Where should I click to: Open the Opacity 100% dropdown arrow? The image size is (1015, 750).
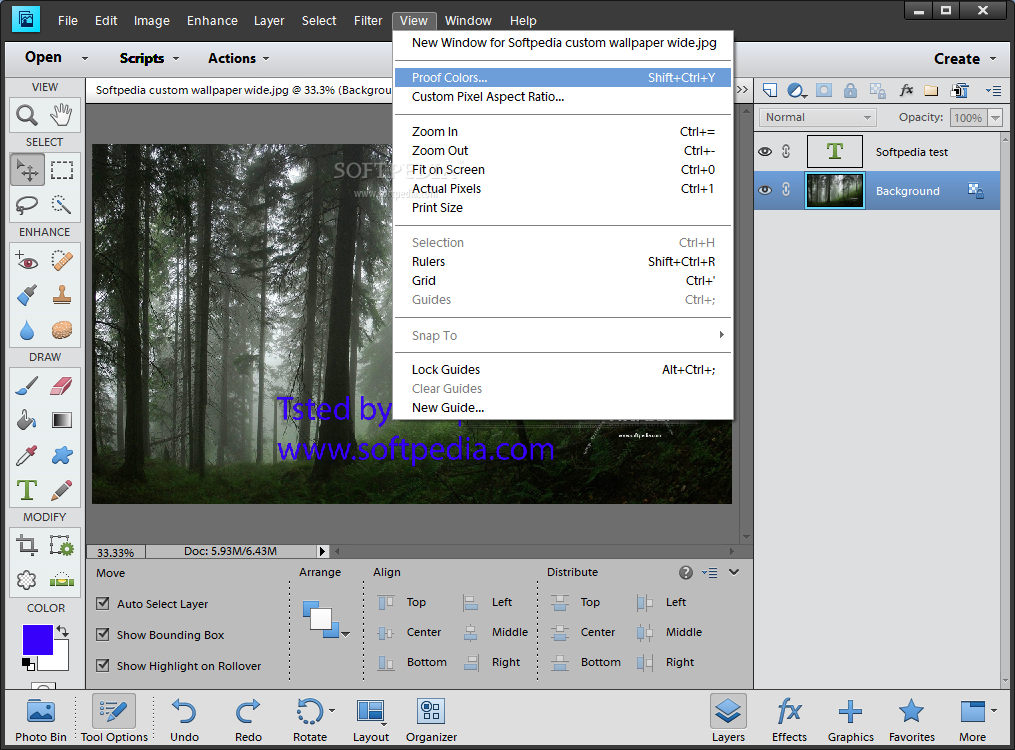click(996, 118)
